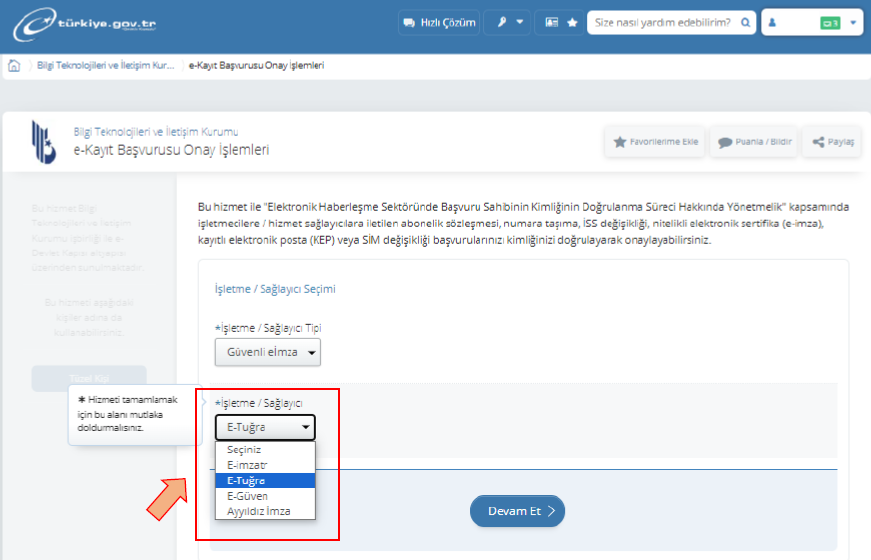
Task: Click the BTK institution logo
Action: pos(44,142)
